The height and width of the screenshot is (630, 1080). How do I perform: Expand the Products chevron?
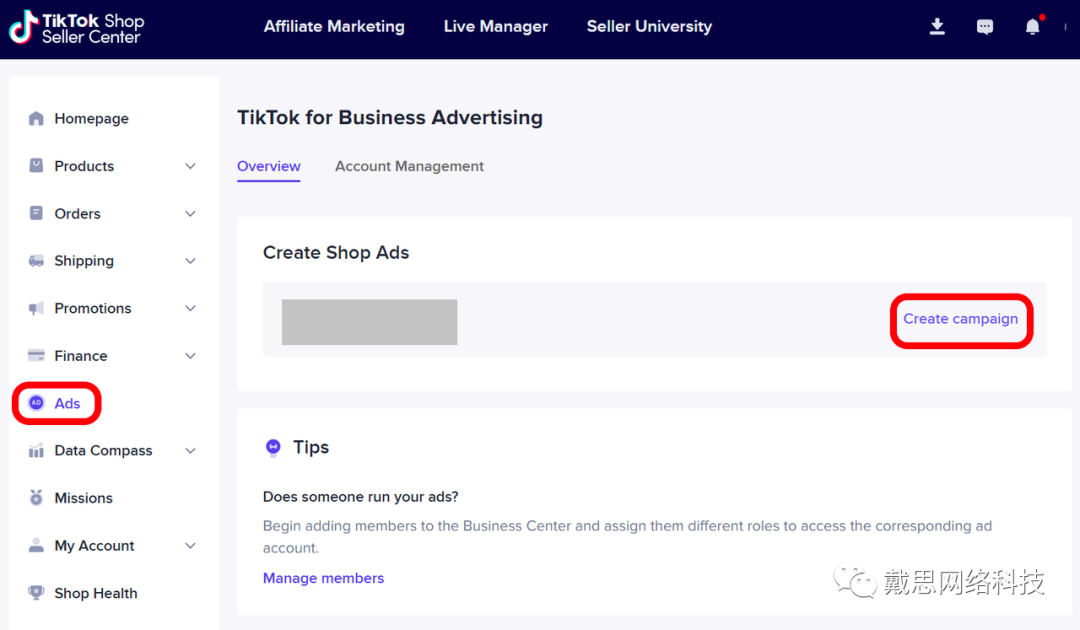click(x=191, y=167)
